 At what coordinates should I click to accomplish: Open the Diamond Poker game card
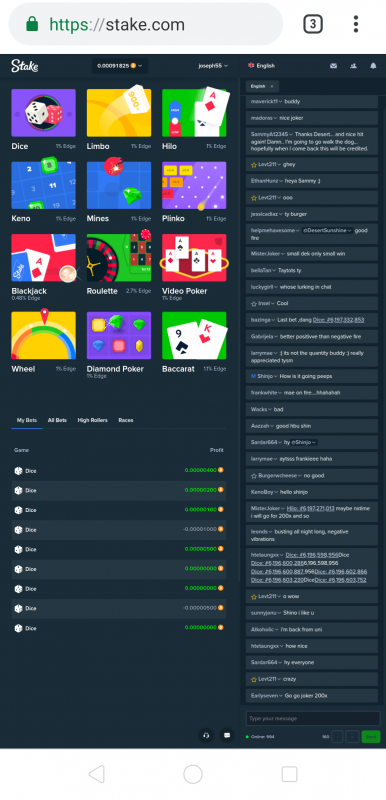[119, 335]
